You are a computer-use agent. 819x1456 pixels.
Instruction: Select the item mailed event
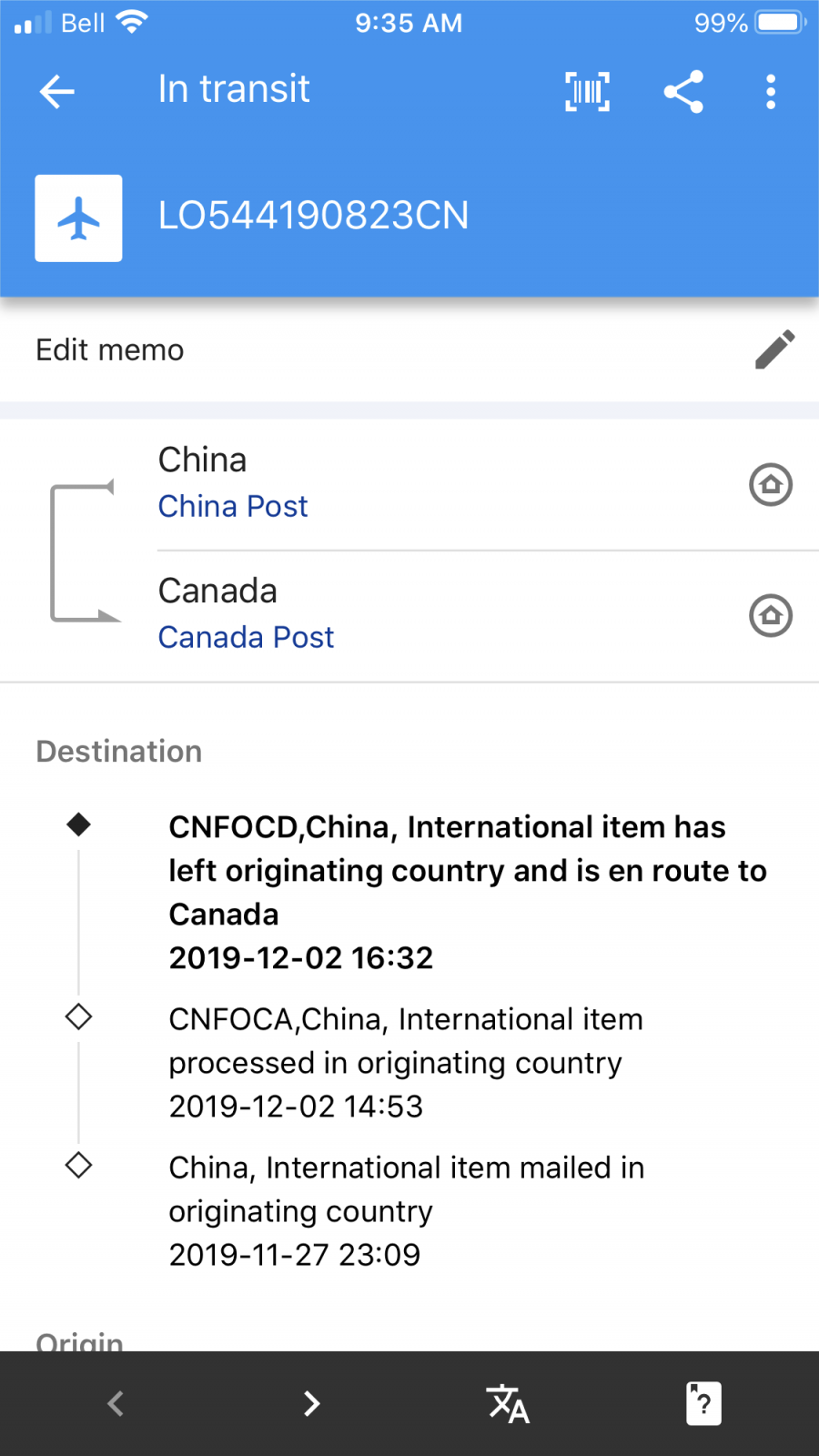[x=406, y=1210]
